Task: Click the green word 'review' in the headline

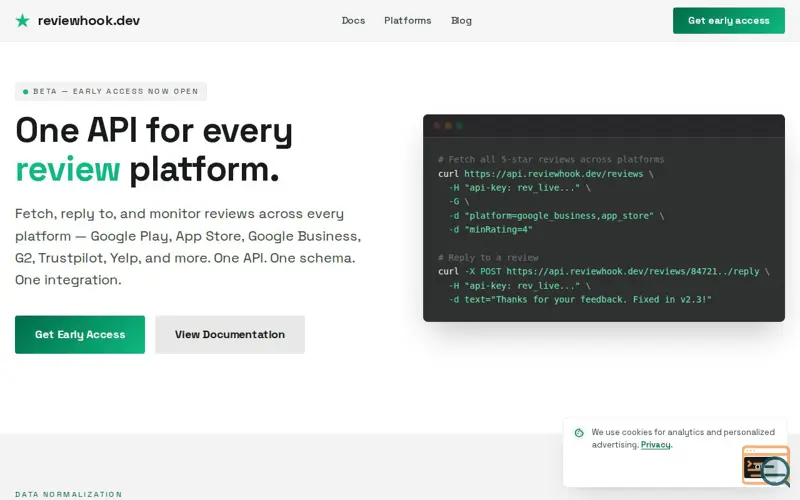Action: tap(67, 169)
